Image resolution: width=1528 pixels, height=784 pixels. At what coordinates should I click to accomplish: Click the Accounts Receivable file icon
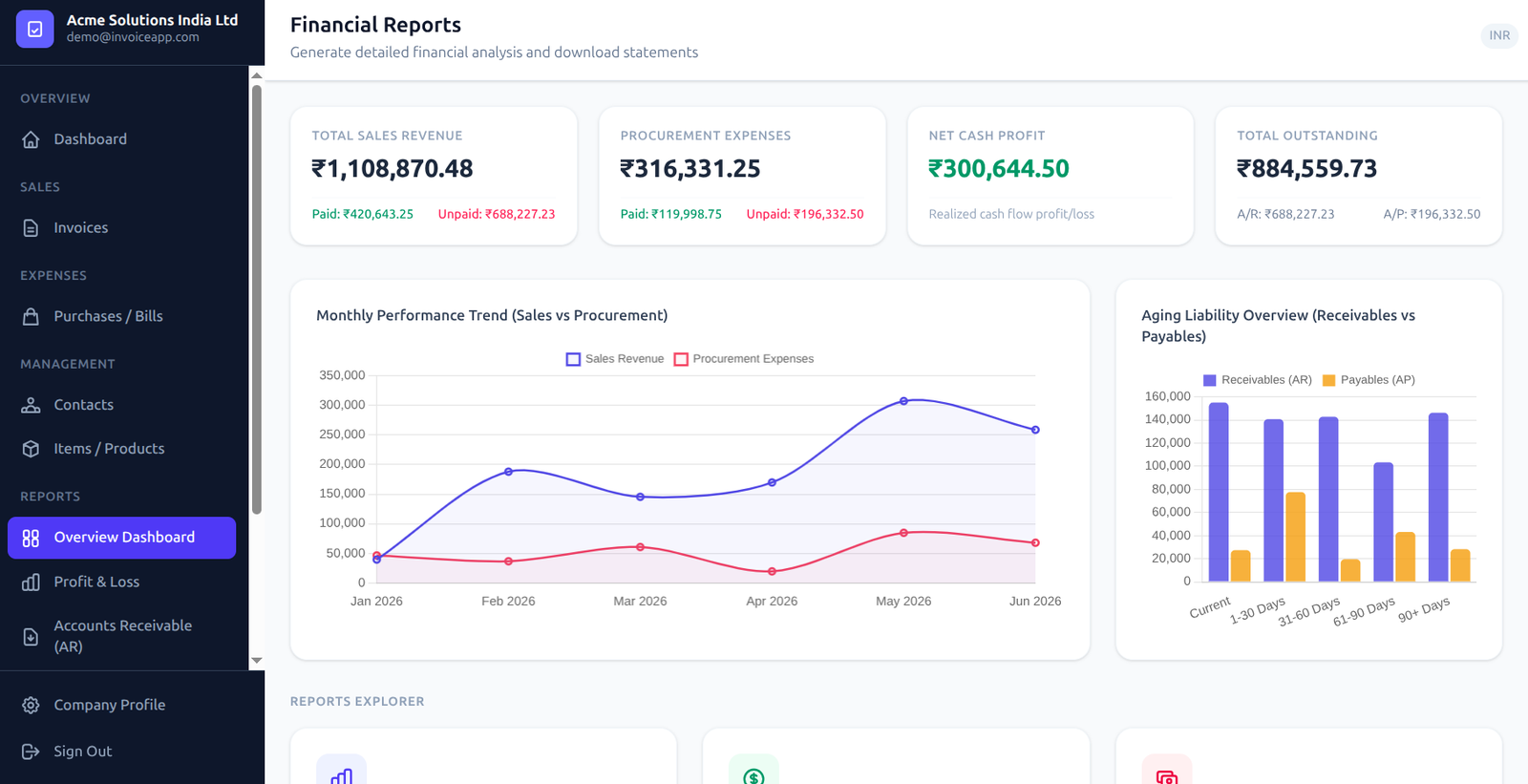[31, 637]
